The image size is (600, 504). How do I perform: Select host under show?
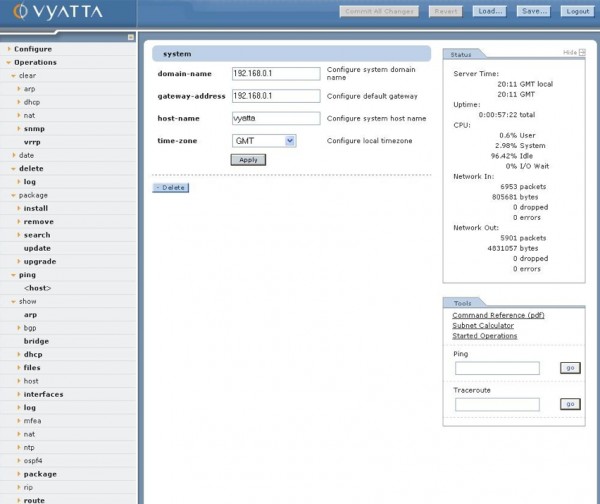pyautogui.click(x=31, y=381)
